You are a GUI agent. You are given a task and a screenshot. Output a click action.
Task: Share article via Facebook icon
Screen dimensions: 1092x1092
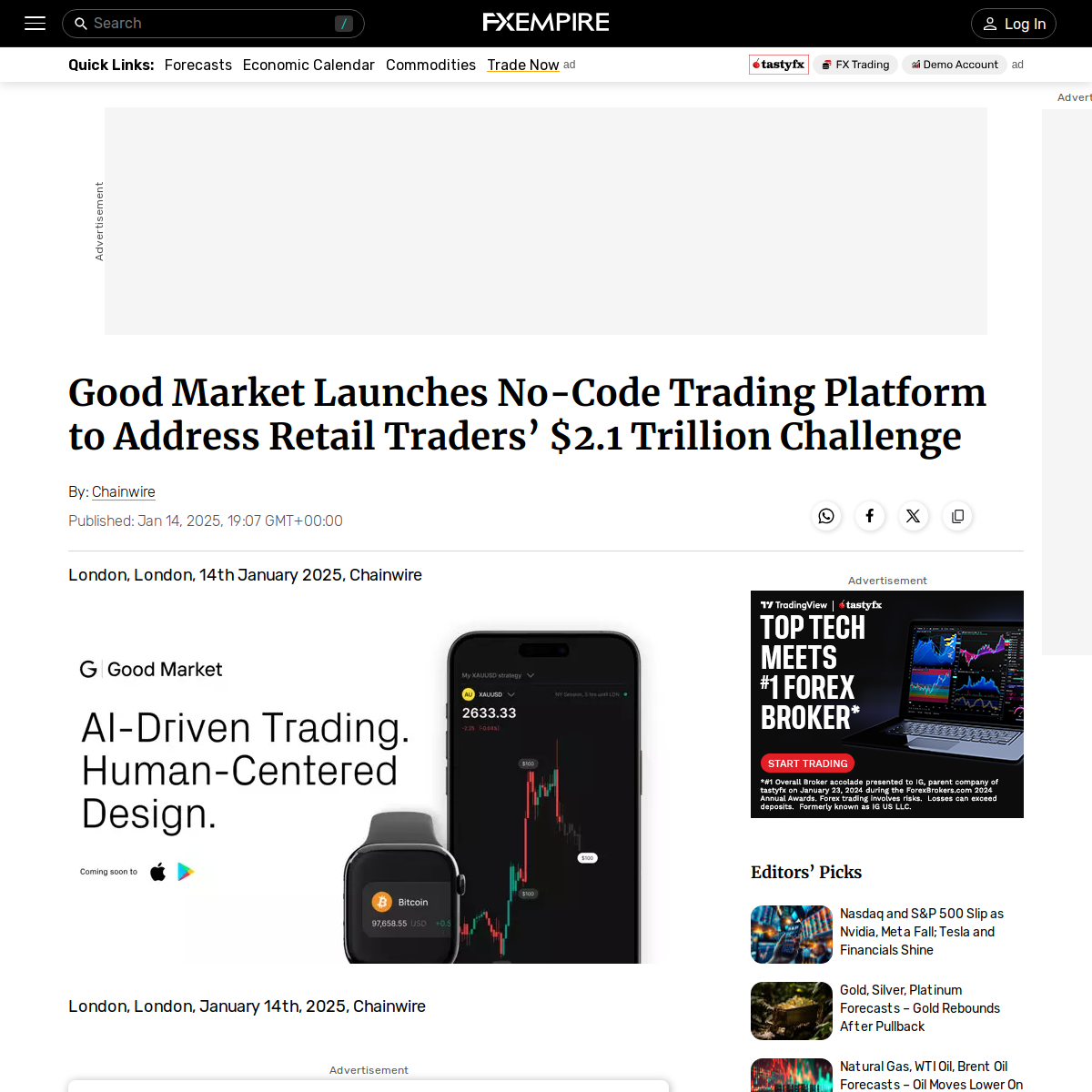pyautogui.click(x=870, y=516)
